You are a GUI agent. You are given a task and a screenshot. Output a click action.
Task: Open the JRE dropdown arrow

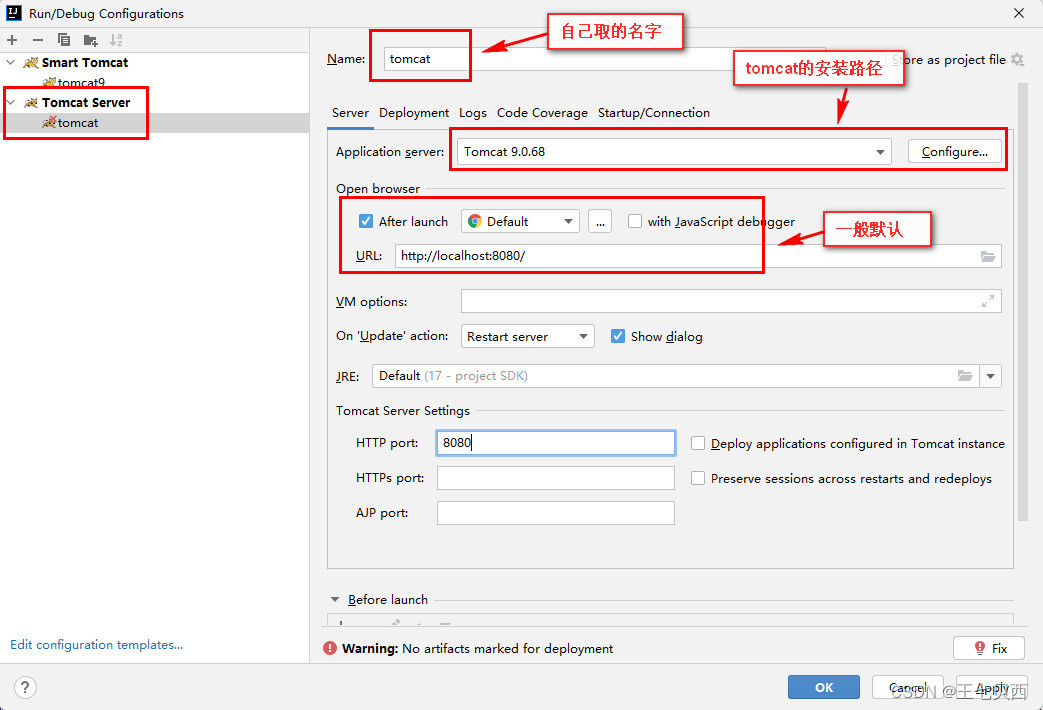point(990,376)
